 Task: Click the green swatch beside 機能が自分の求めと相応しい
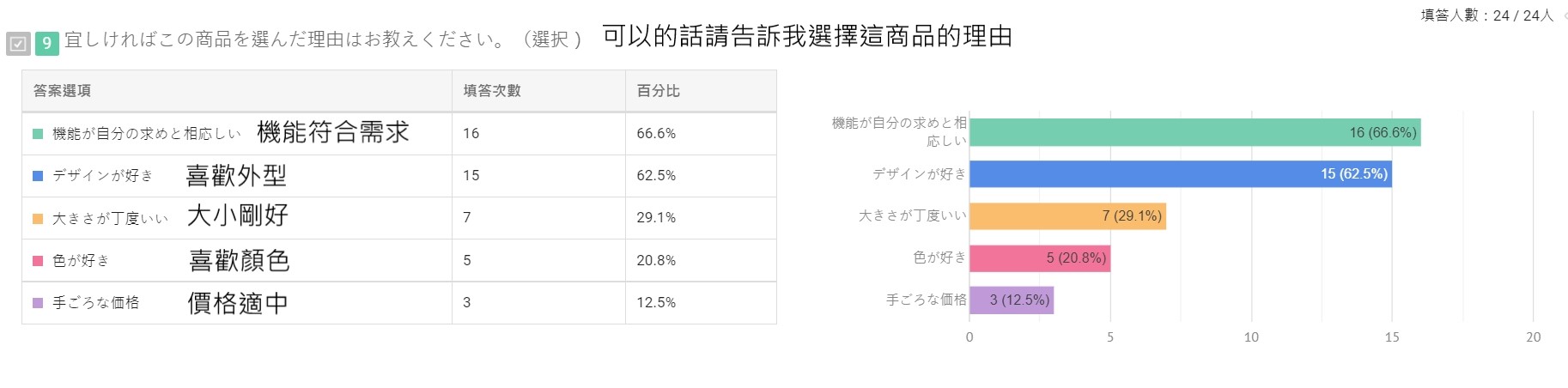(38, 134)
